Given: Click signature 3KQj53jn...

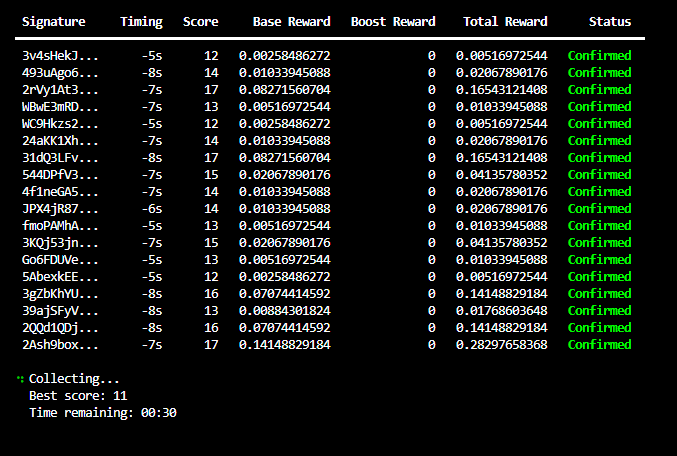Looking at the screenshot, I should pos(60,243).
